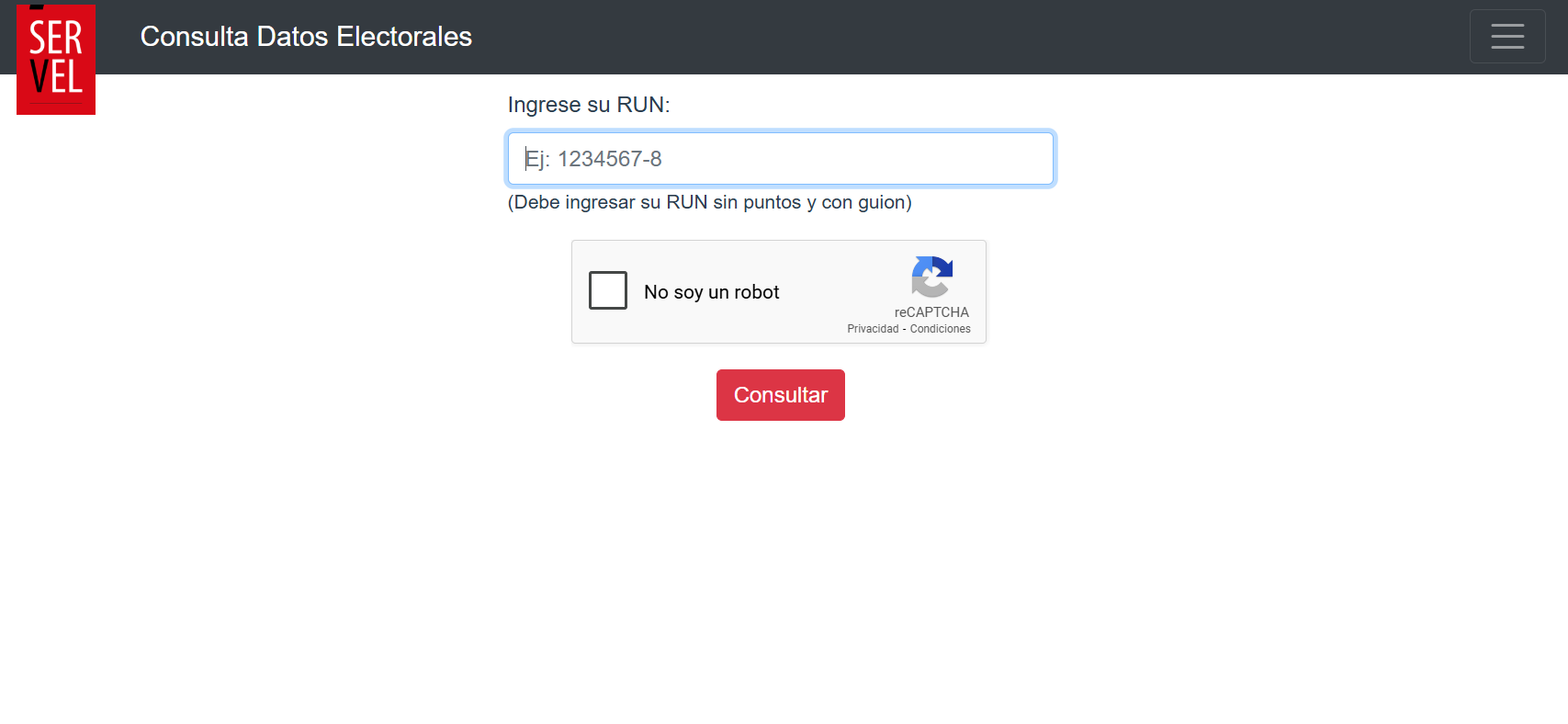This screenshot has height=724, width=1568.
Task: Click the "Ingrese su RUN:" label
Action: [589, 105]
